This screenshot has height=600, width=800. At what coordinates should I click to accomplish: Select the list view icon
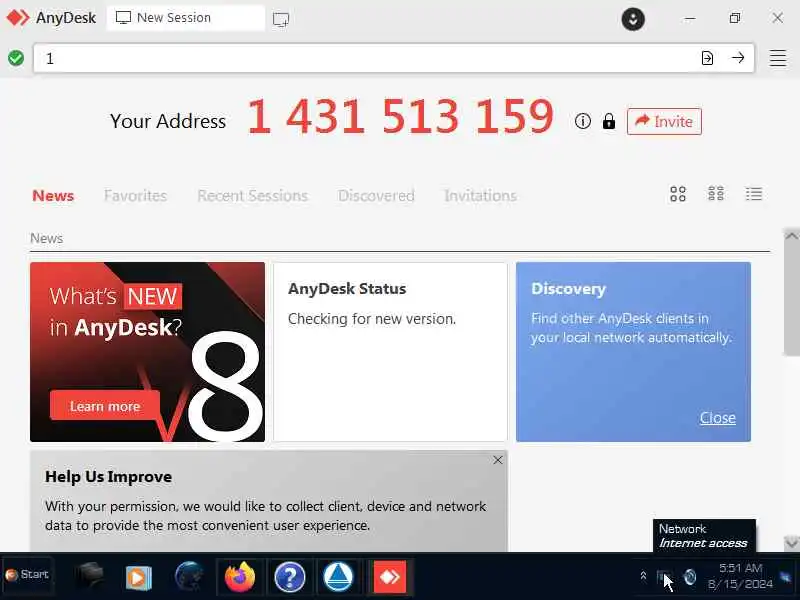coord(754,194)
